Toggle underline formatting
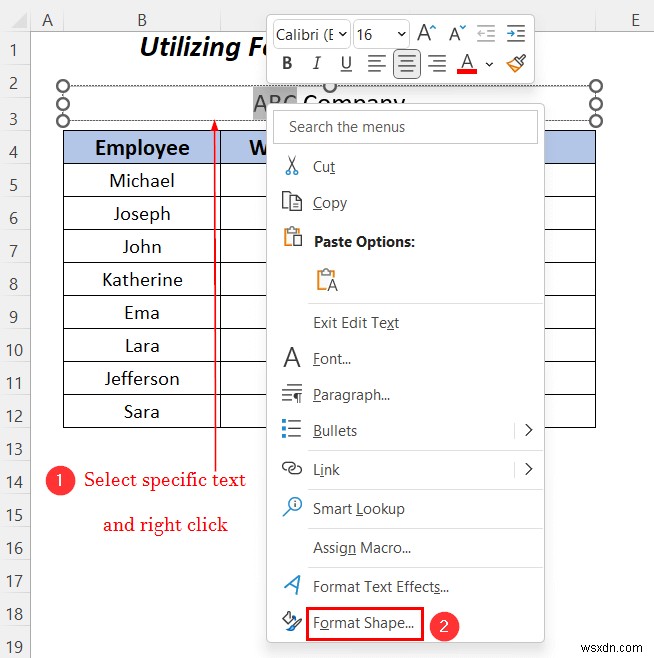Viewport: 654px width, 658px height. [x=346, y=63]
